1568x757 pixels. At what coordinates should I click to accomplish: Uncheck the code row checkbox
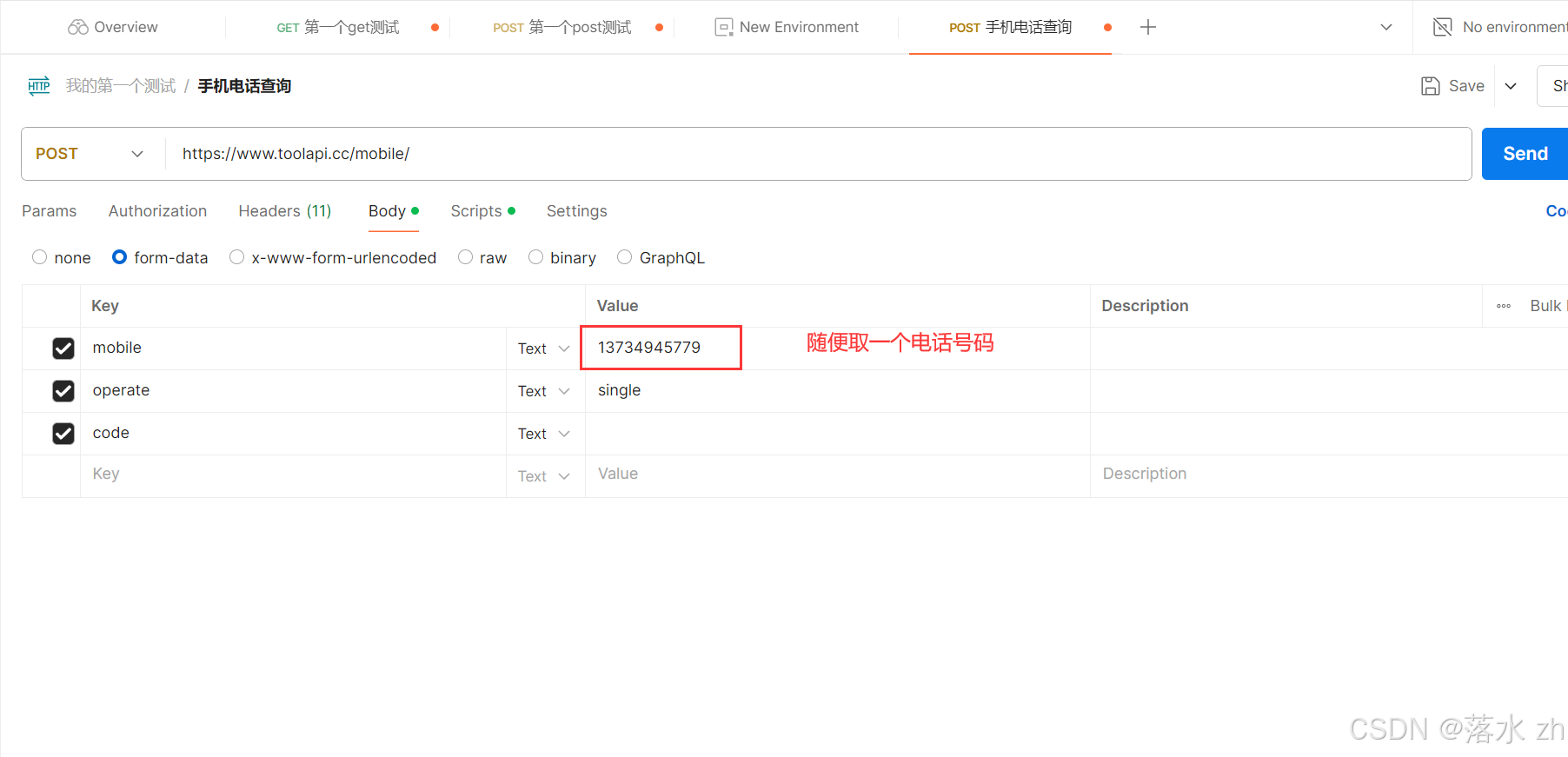63,434
